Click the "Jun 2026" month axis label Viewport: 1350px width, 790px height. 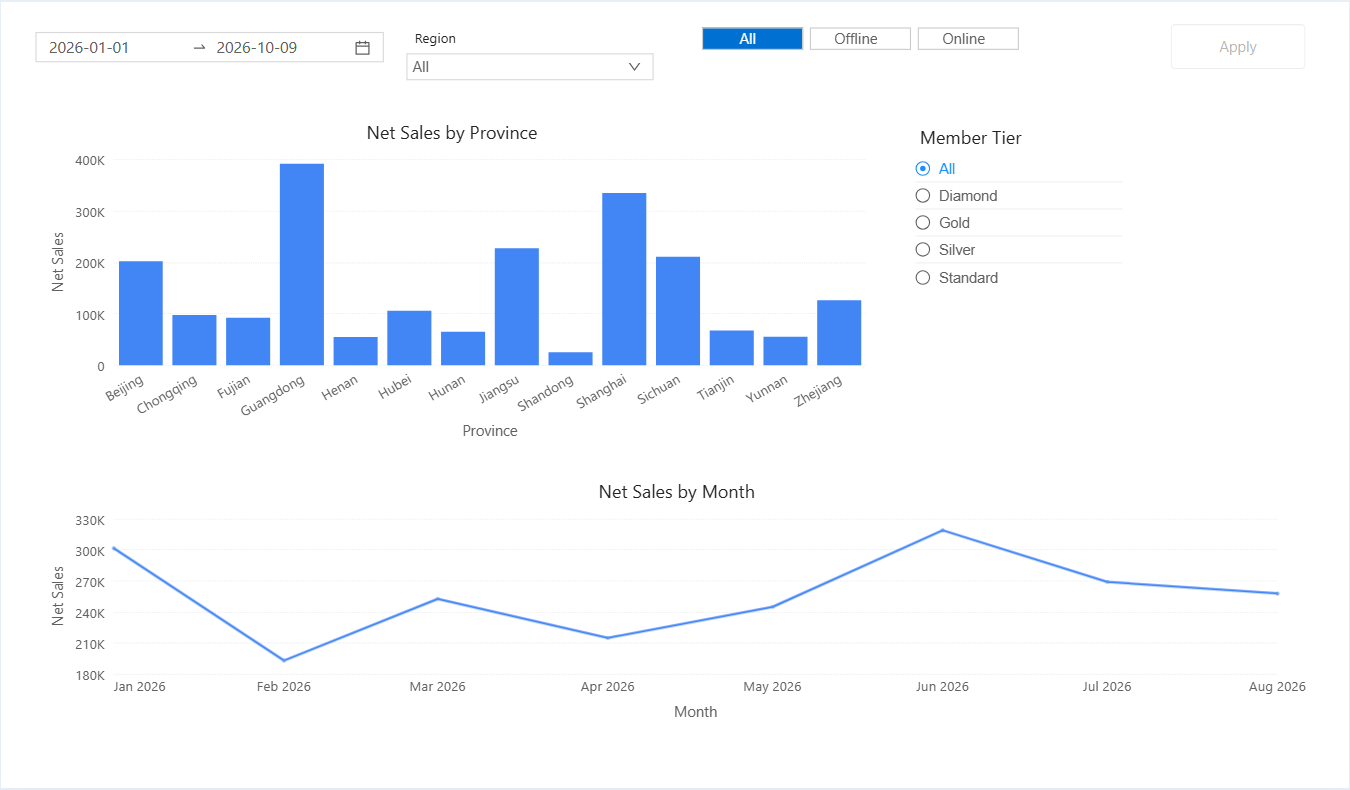pos(942,687)
